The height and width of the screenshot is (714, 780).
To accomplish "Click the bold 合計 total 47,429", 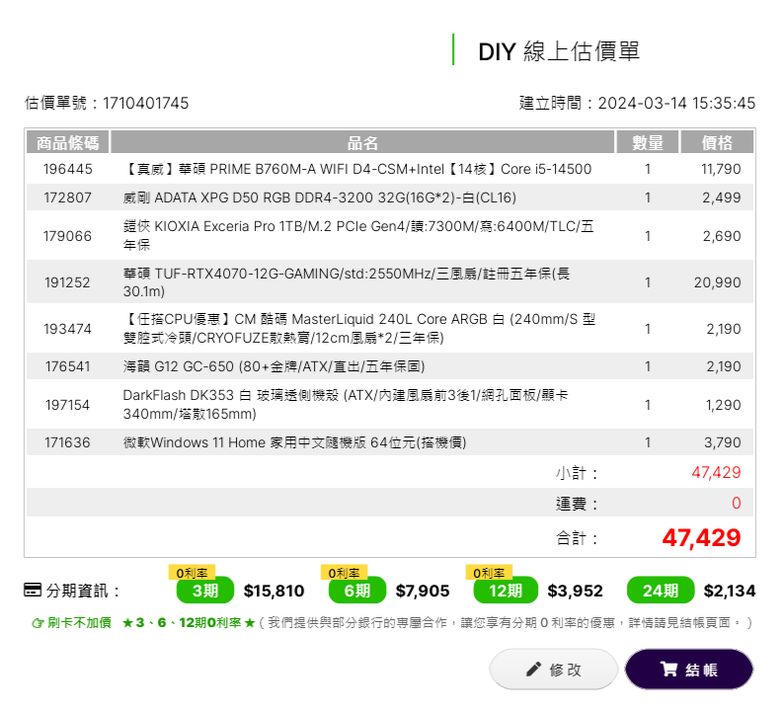I will [x=701, y=538].
